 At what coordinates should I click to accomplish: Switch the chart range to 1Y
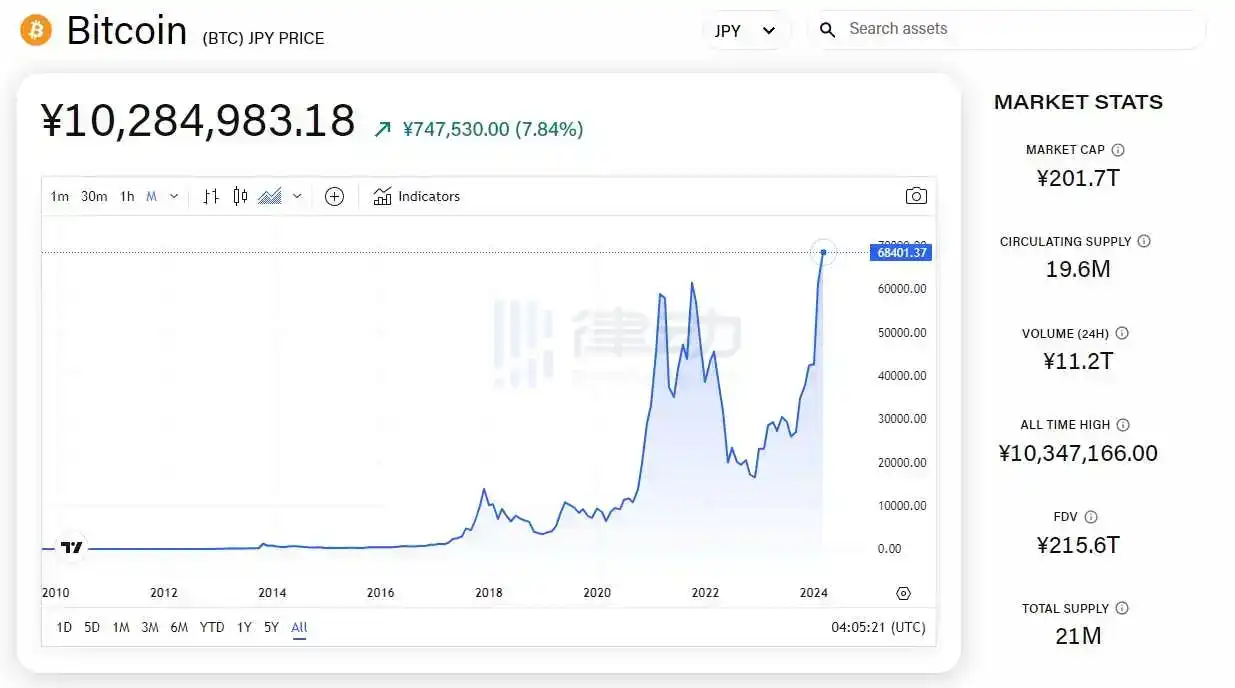click(244, 628)
